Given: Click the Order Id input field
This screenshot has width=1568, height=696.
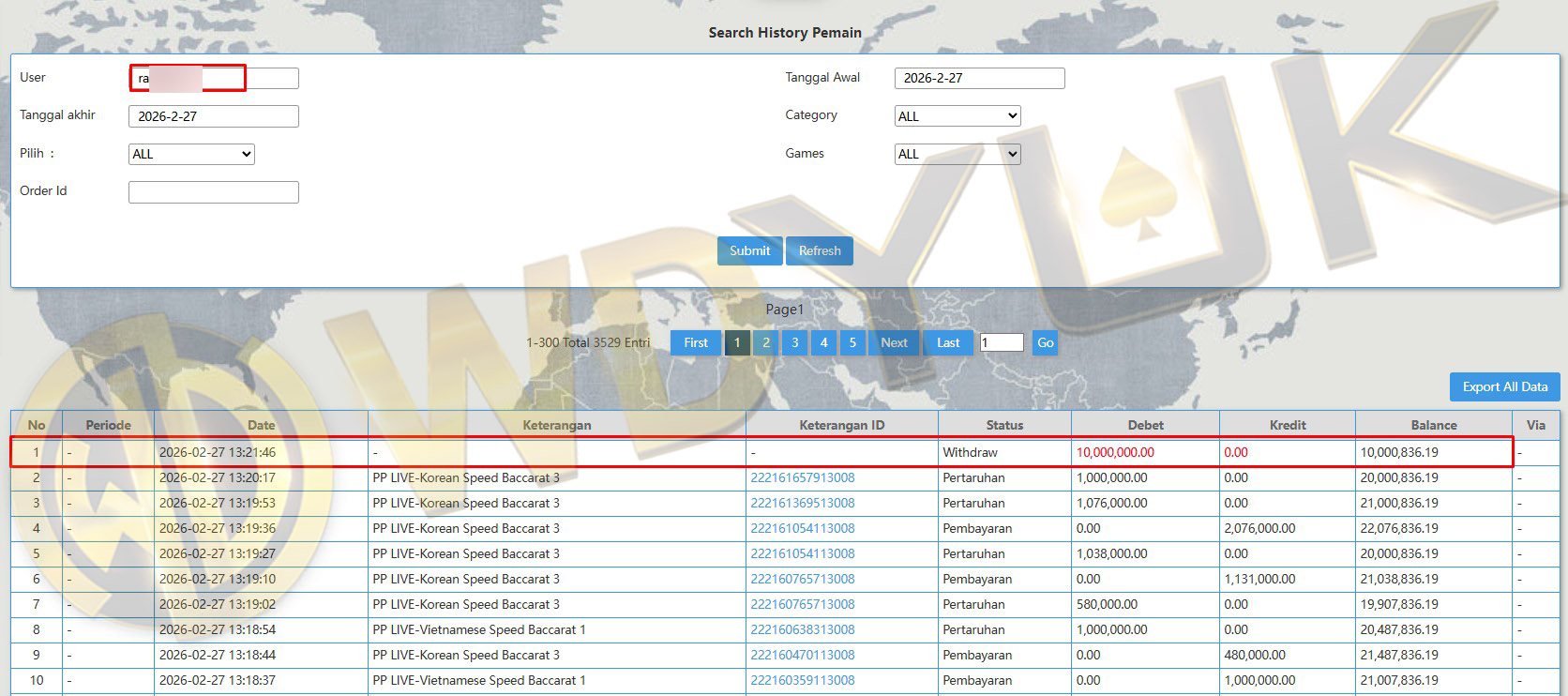Looking at the screenshot, I should tap(214, 192).
